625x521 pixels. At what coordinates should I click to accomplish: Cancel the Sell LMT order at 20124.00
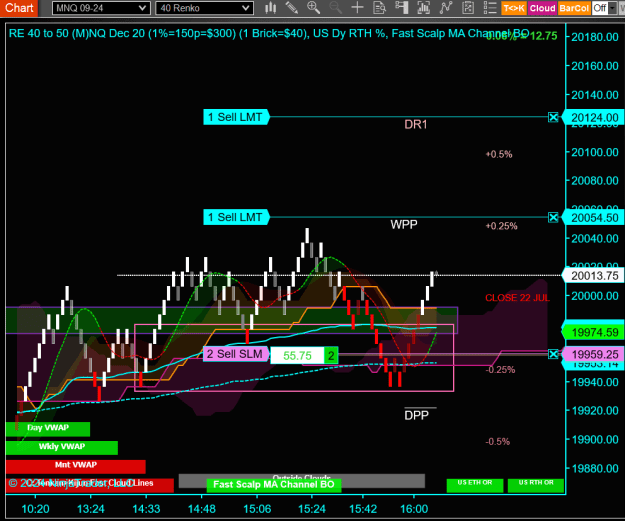(553, 117)
